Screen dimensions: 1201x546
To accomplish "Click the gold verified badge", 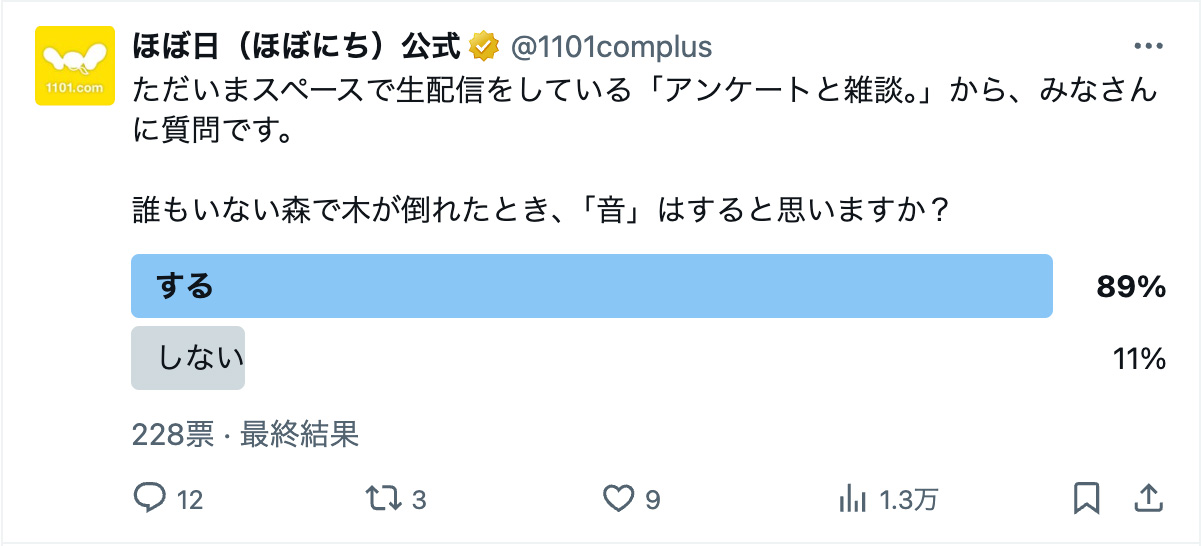I will click(x=485, y=46).
